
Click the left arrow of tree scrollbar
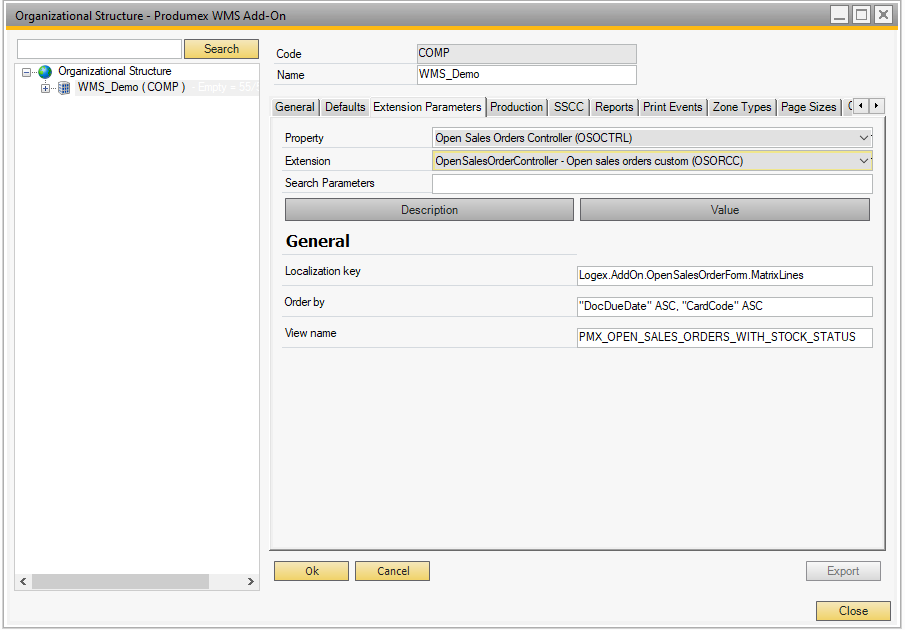(x=23, y=581)
